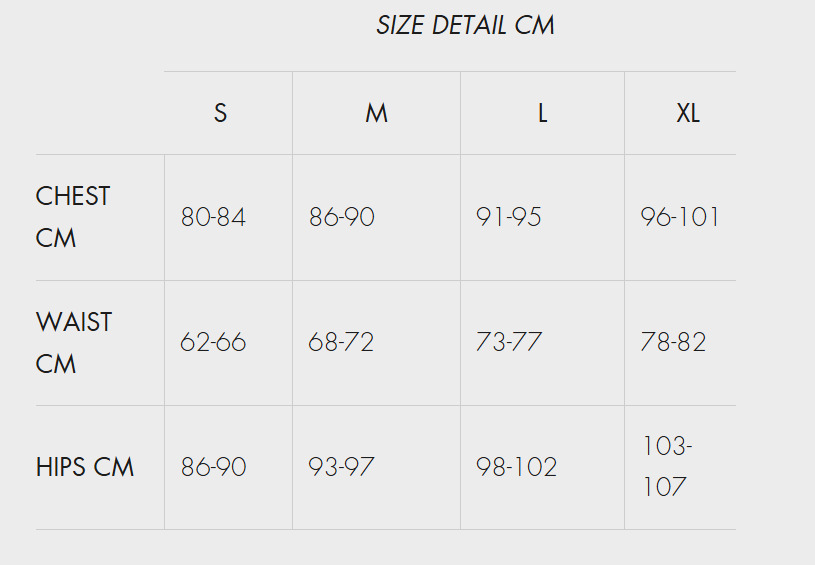Click waist value 62-66 cell
Viewport: 815px width, 565px height.
pos(213,342)
